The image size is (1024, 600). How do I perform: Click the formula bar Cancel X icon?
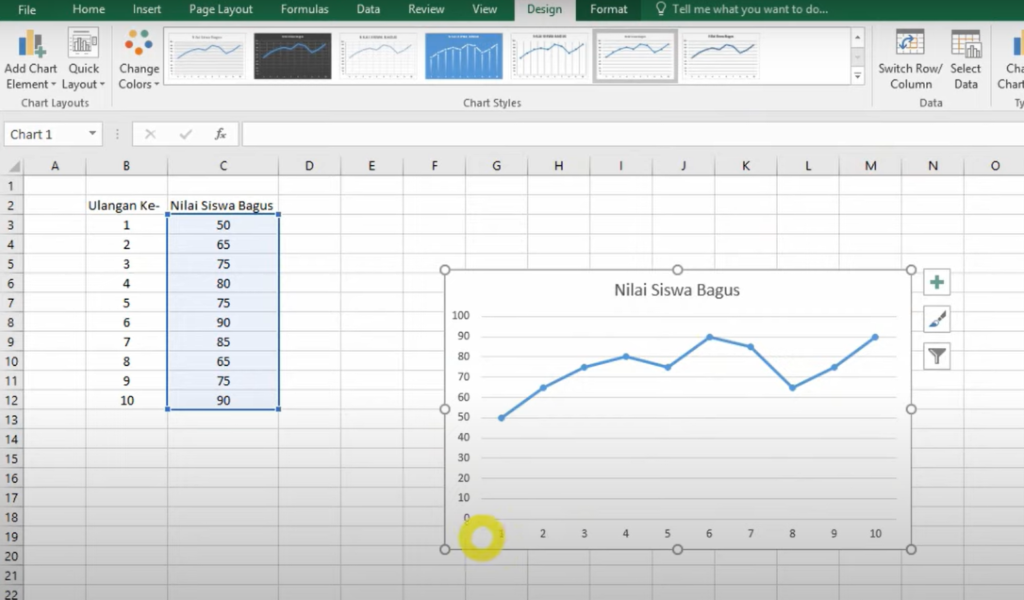pos(150,134)
